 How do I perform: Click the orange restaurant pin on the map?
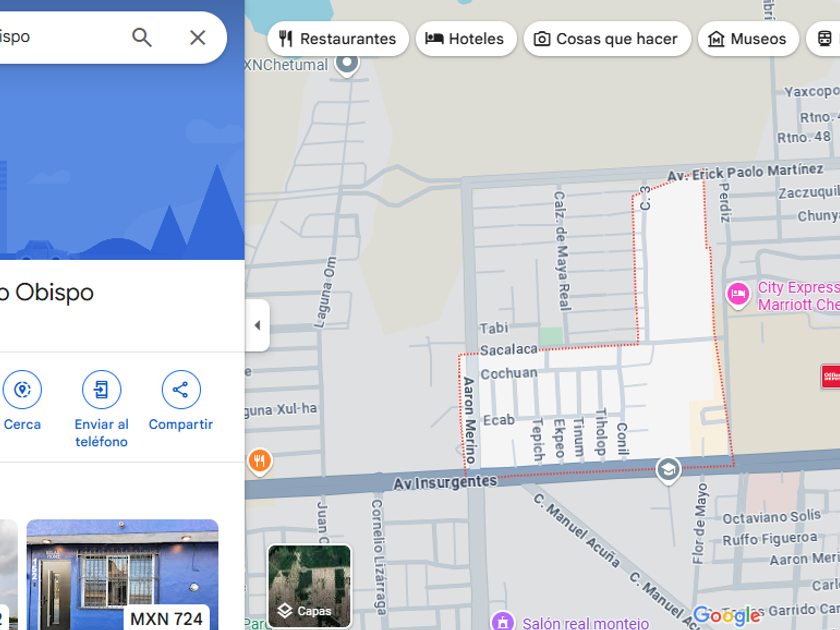(259, 461)
